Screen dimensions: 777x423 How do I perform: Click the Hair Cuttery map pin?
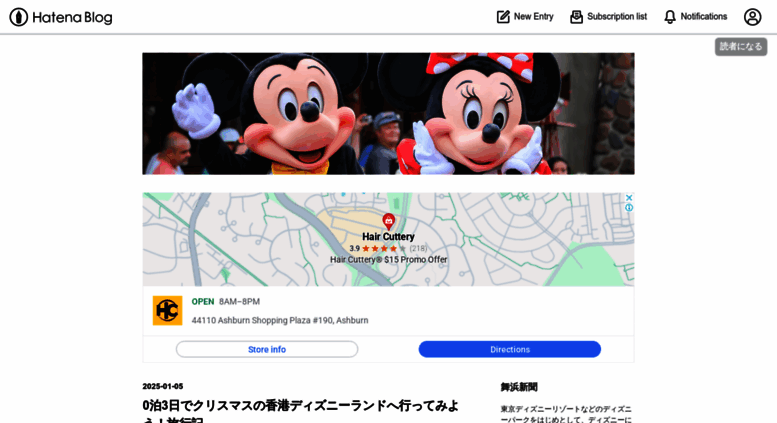click(x=388, y=221)
